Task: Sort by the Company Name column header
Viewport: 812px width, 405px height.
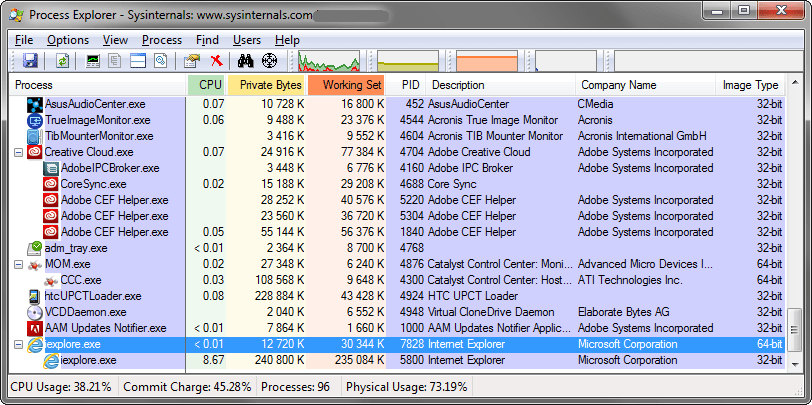Action: click(645, 85)
